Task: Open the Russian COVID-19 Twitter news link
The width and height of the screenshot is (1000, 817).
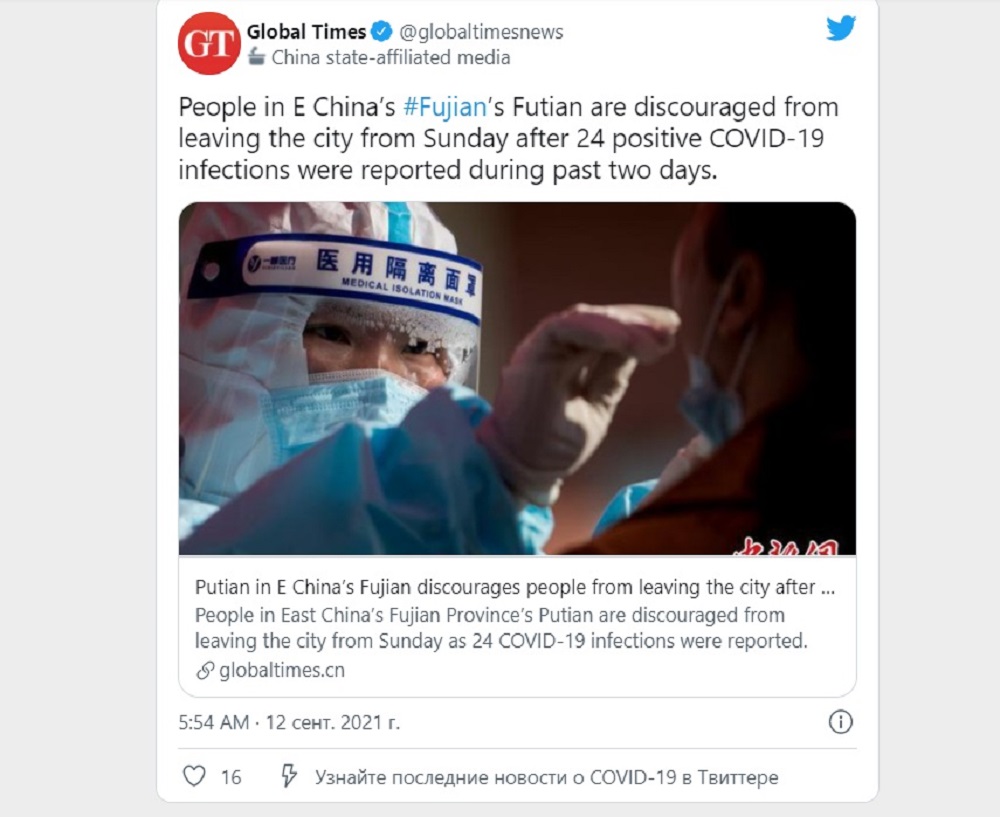Action: point(547,777)
